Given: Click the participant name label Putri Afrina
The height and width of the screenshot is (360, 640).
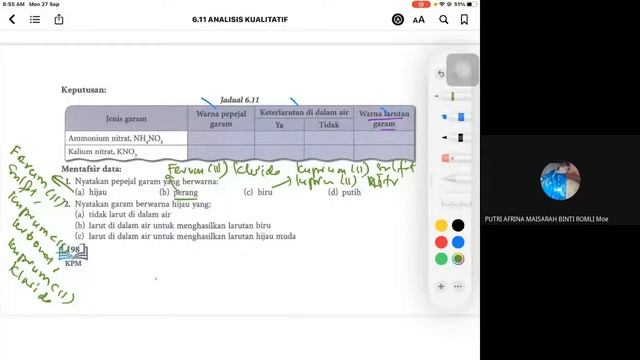Looking at the screenshot, I should (x=546, y=219).
